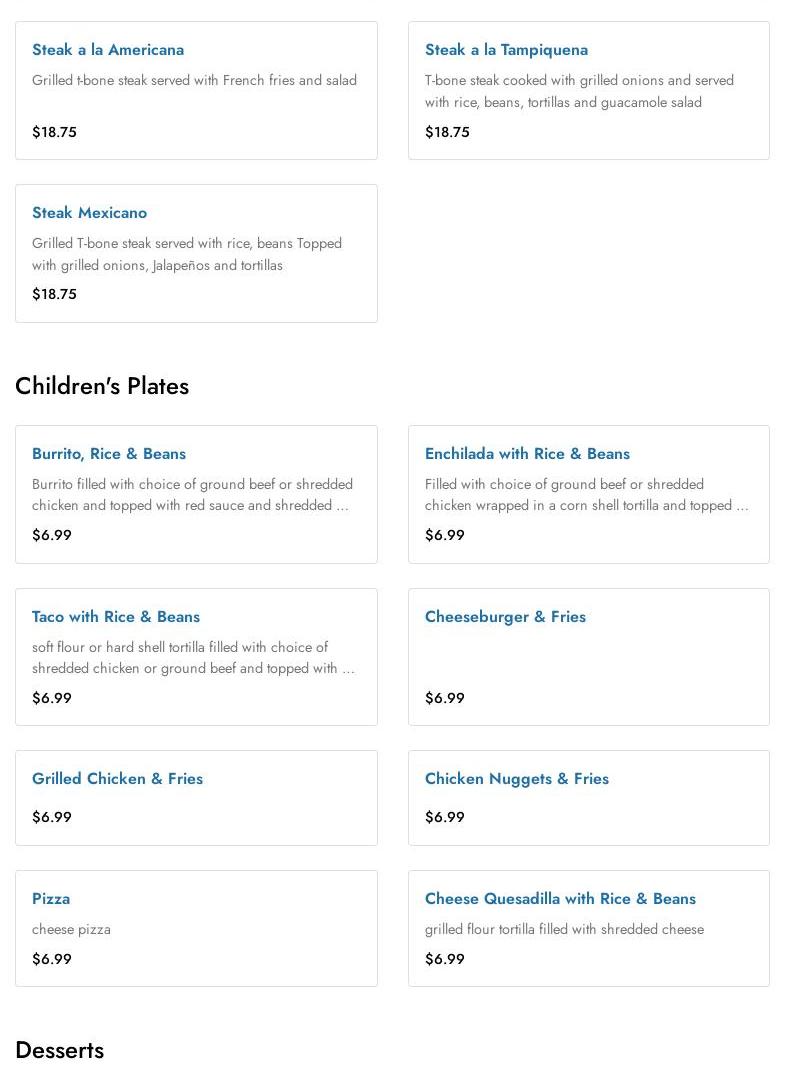Select Steak a la Tampiquena title
Viewport: 785px width, 1082px height.
pos(506,50)
